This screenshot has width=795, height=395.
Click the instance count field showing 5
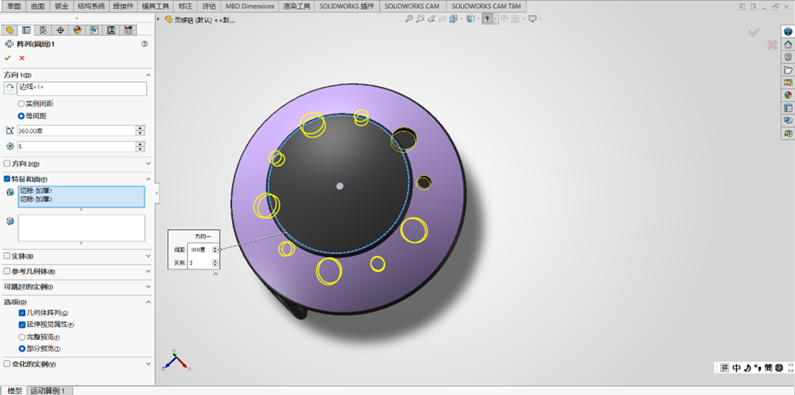point(76,146)
